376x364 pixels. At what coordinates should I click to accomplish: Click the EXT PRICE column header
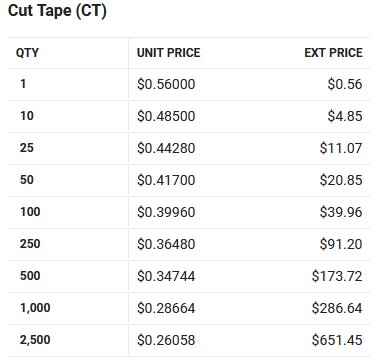(x=333, y=53)
